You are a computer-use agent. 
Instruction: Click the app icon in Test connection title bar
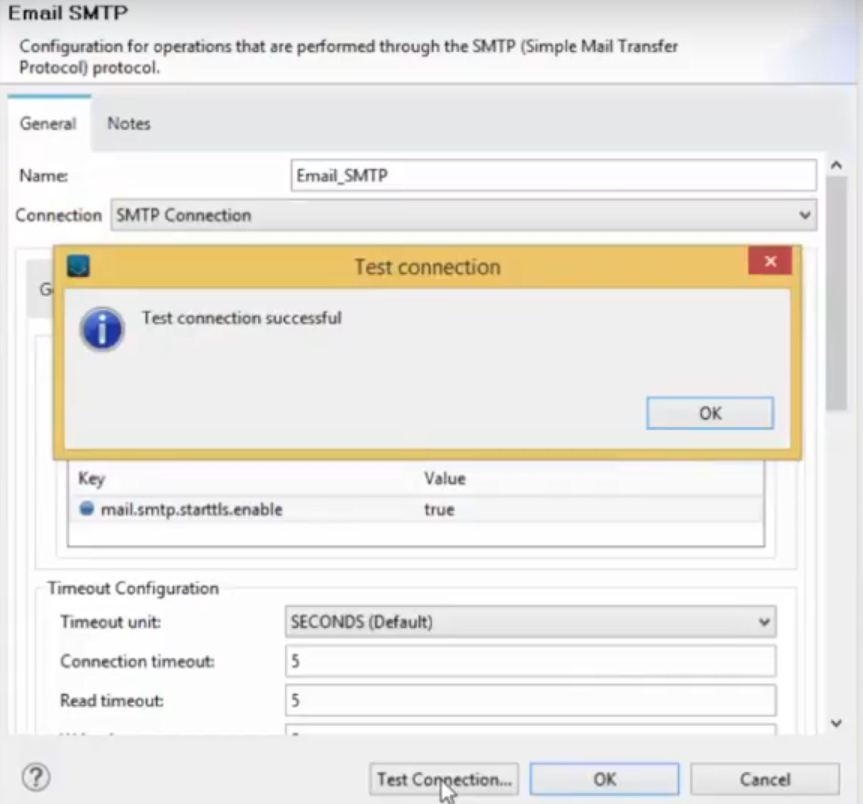pos(79,266)
